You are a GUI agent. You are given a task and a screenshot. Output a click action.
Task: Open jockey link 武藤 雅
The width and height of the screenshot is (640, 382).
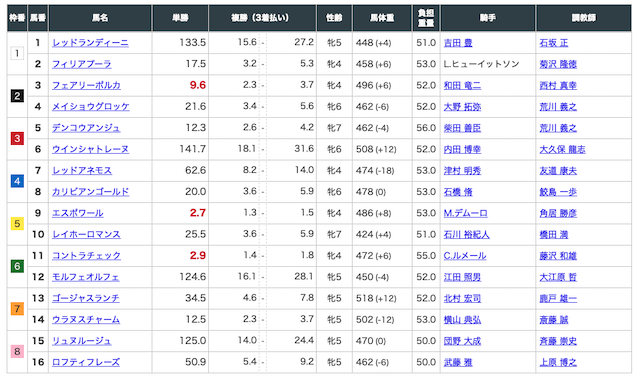458,362
